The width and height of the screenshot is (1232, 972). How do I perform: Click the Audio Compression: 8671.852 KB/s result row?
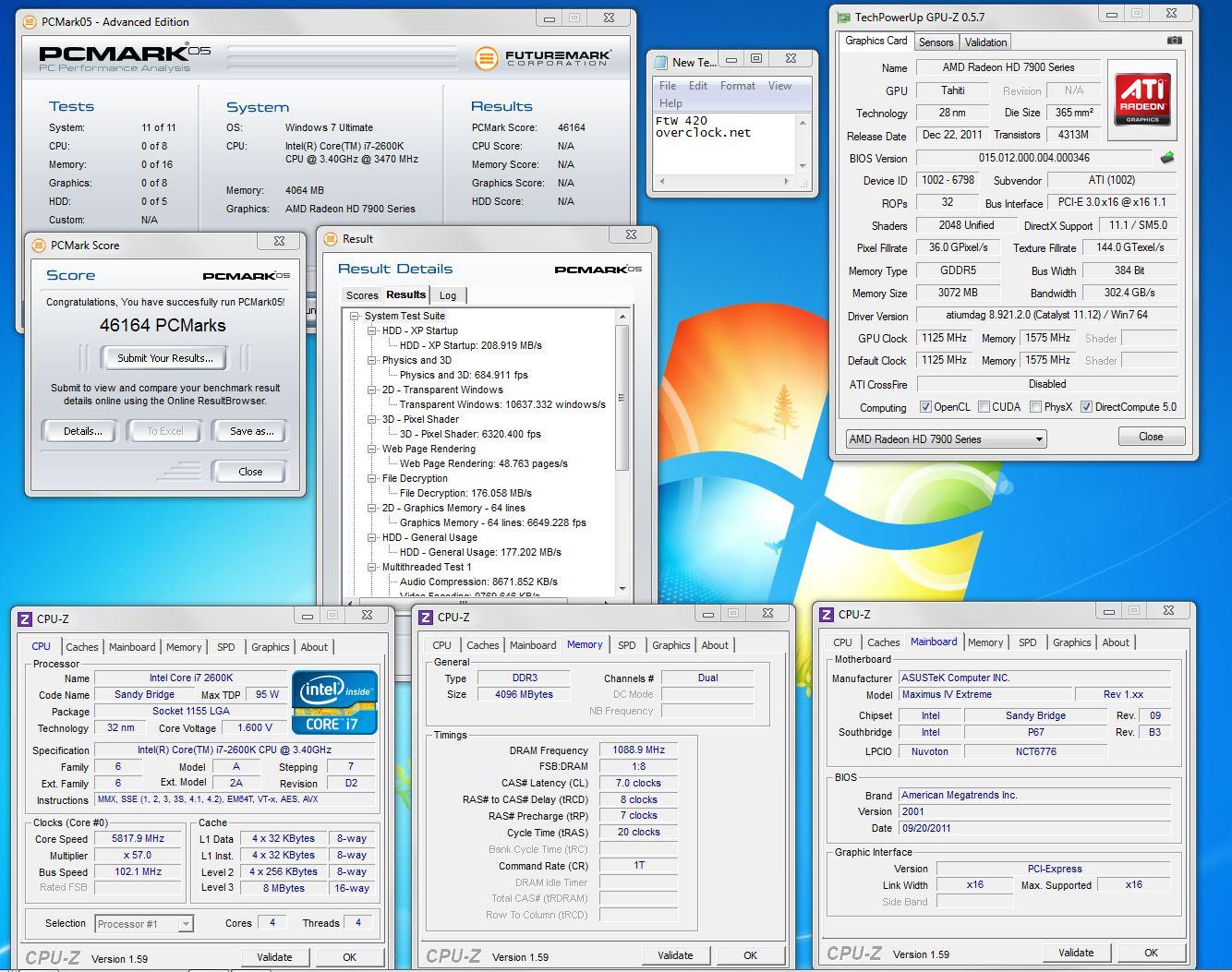click(x=478, y=582)
